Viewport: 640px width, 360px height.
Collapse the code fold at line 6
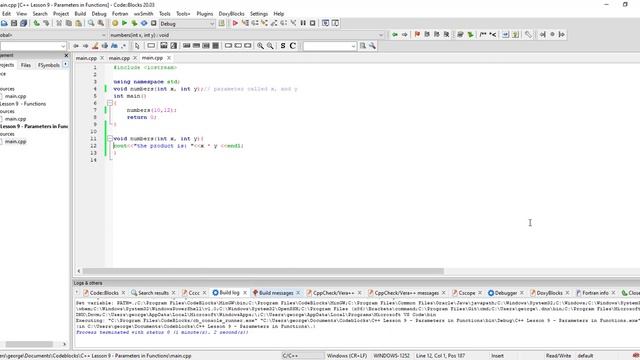(110, 103)
